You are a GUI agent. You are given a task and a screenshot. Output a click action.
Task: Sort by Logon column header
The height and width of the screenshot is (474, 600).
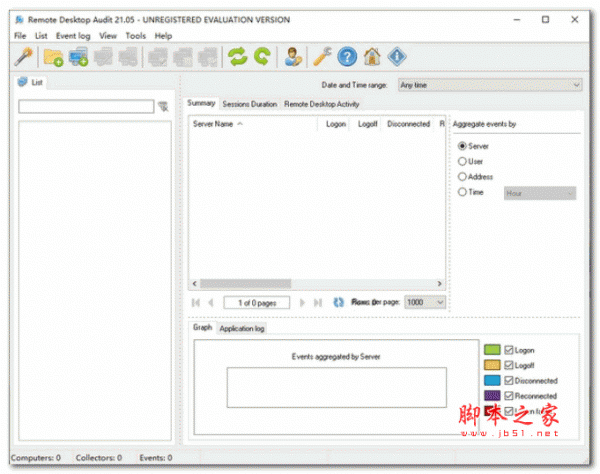click(334, 124)
